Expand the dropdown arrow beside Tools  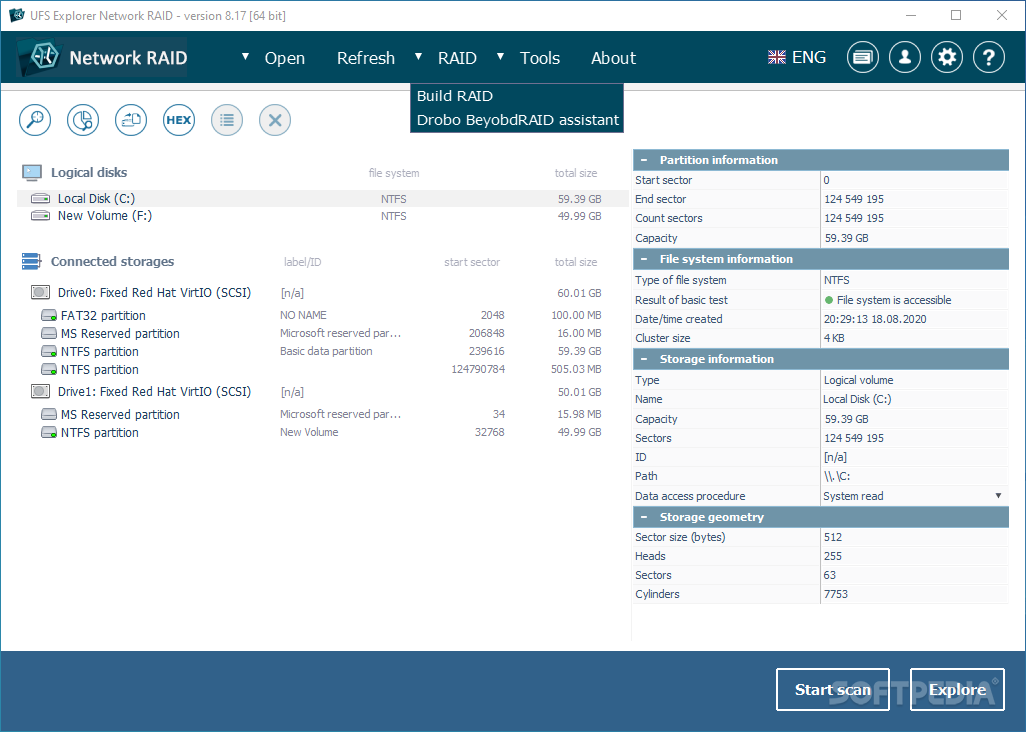pos(500,57)
